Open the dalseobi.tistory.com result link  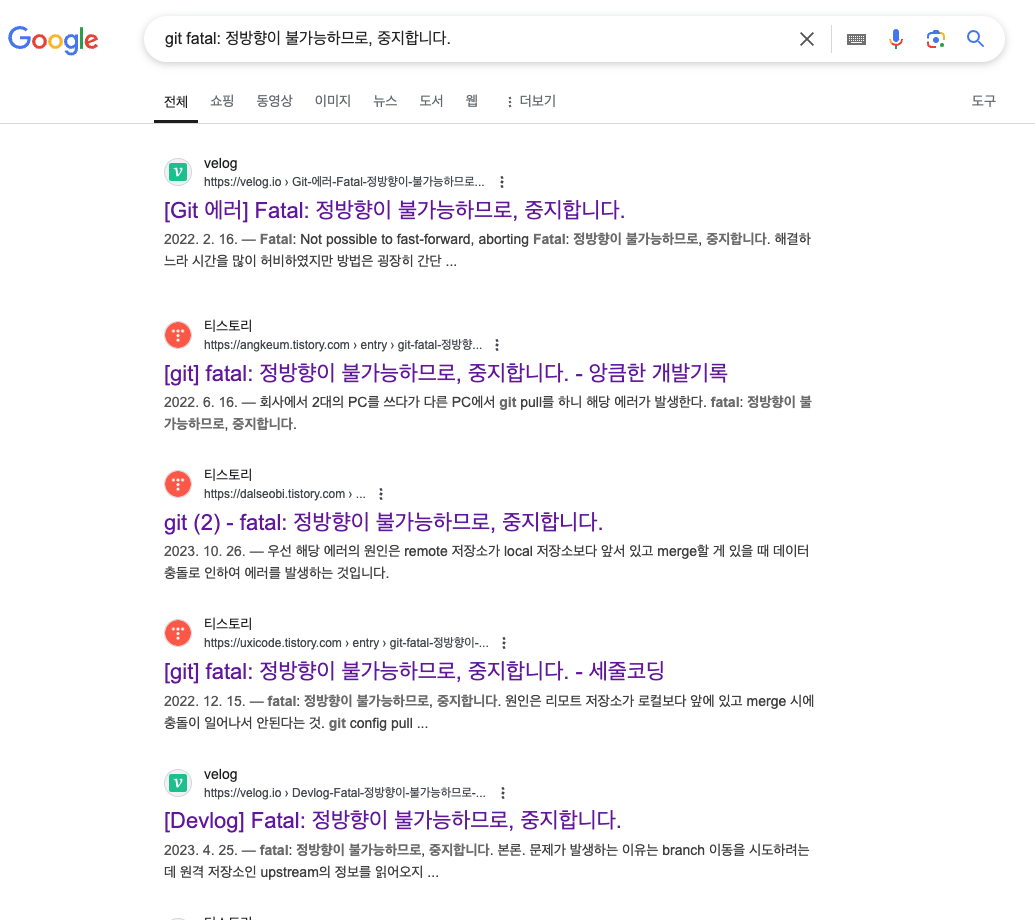coord(383,521)
